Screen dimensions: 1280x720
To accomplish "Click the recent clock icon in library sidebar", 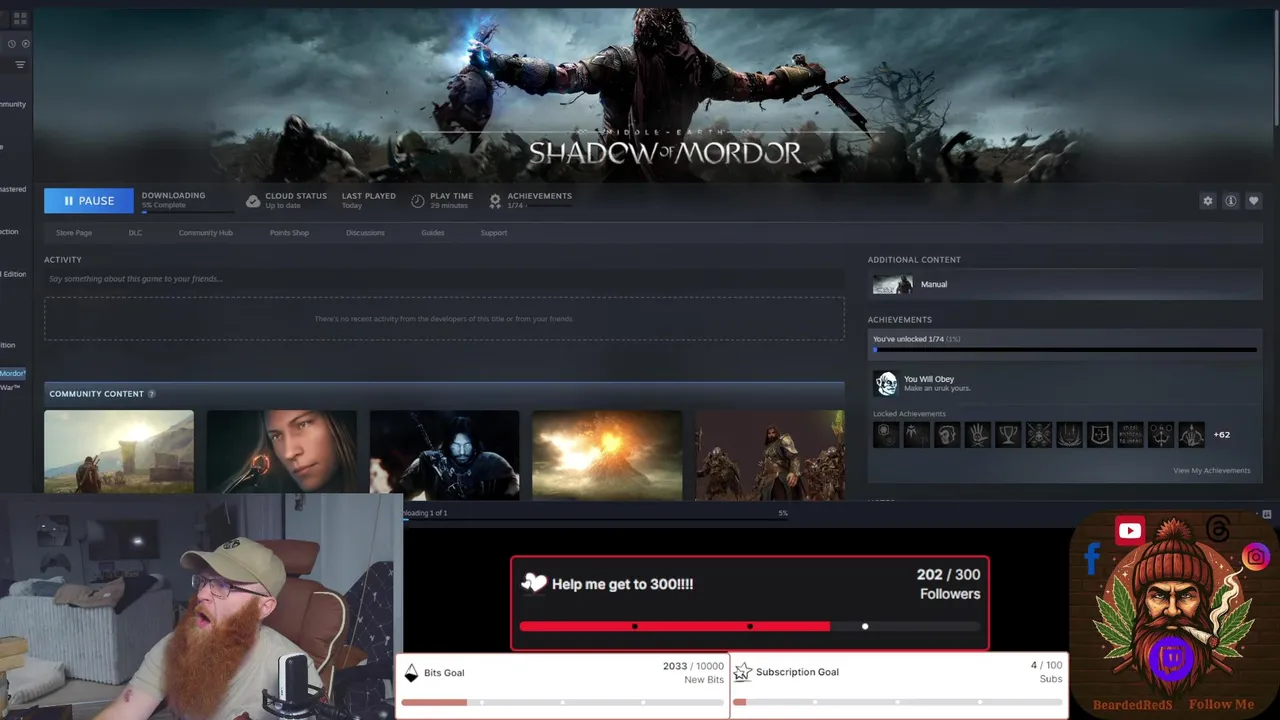I will point(12,44).
